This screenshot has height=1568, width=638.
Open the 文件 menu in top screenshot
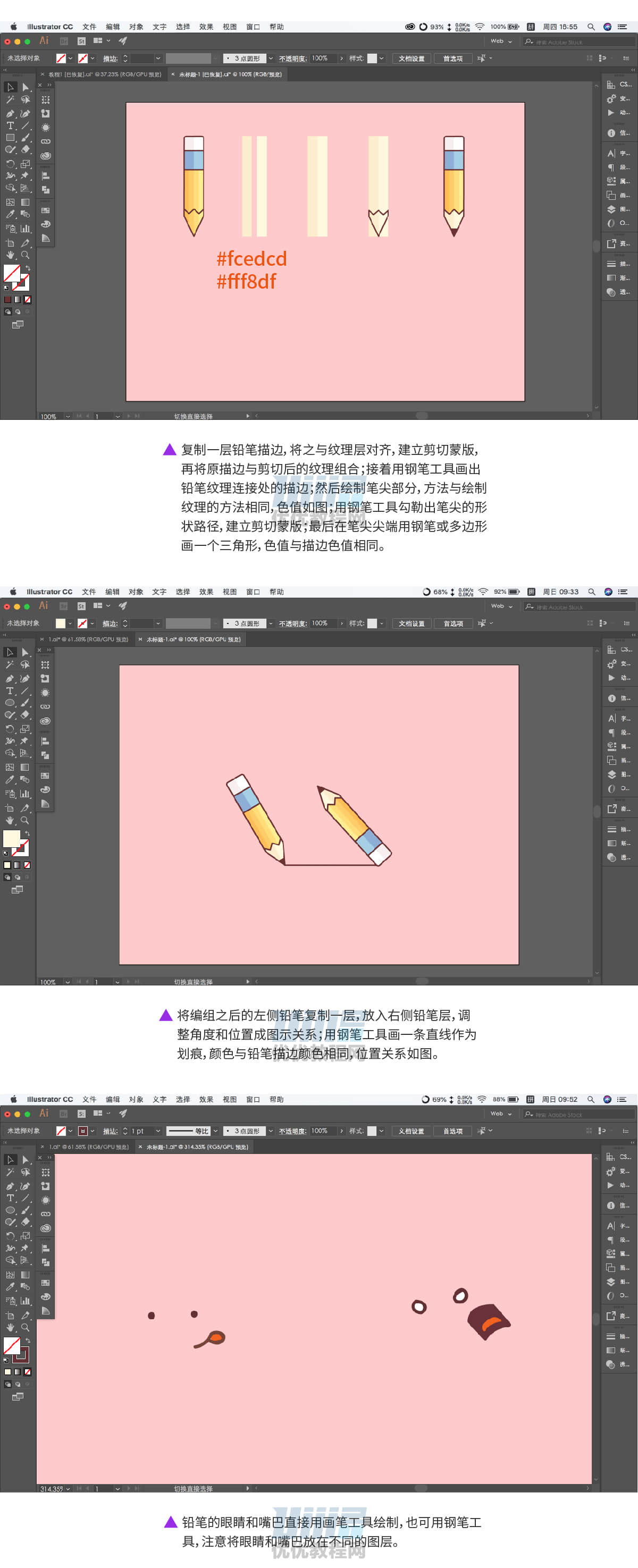(x=89, y=27)
